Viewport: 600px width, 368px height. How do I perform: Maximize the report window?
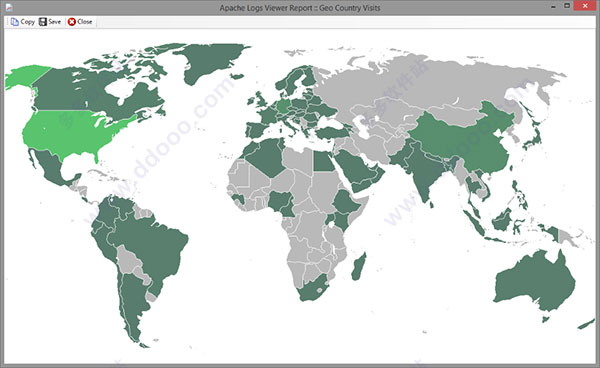(567, 6)
